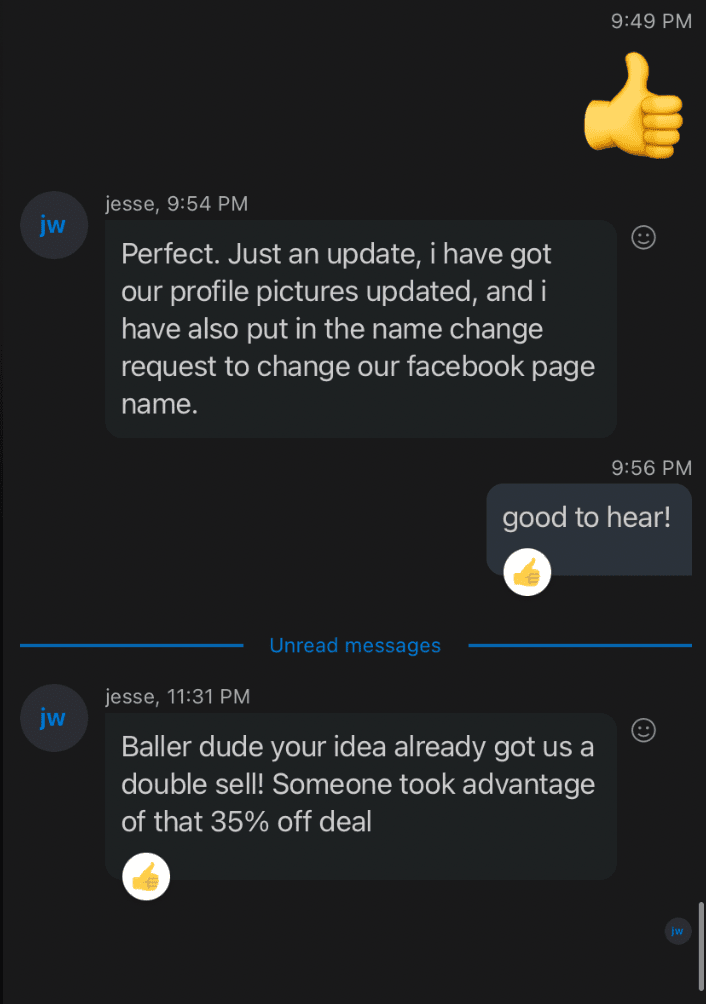Click the blue divider line right of 'Unread messages'
This screenshot has width=706, height=1004.
pyautogui.click(x=580, y=645)
